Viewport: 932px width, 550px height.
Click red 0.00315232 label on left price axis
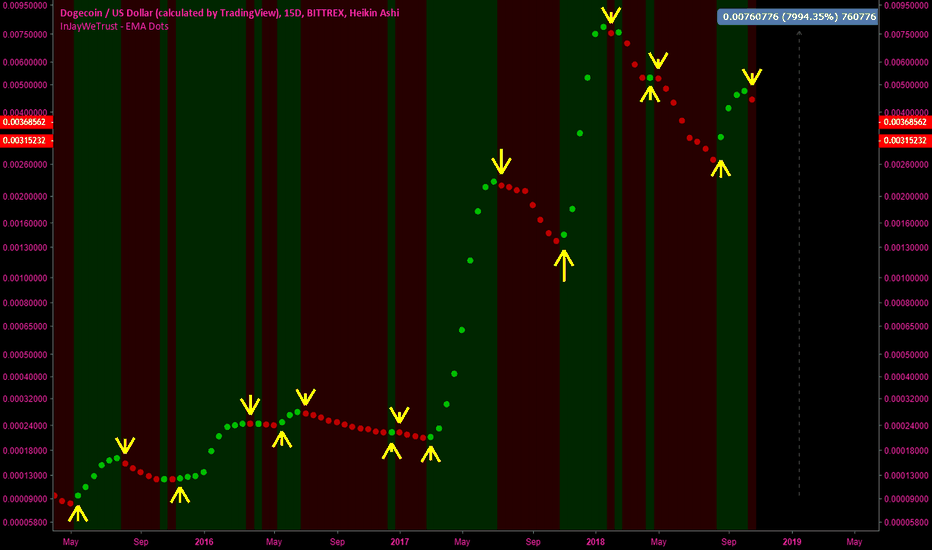pyautogui.click(x=26, y=140)
